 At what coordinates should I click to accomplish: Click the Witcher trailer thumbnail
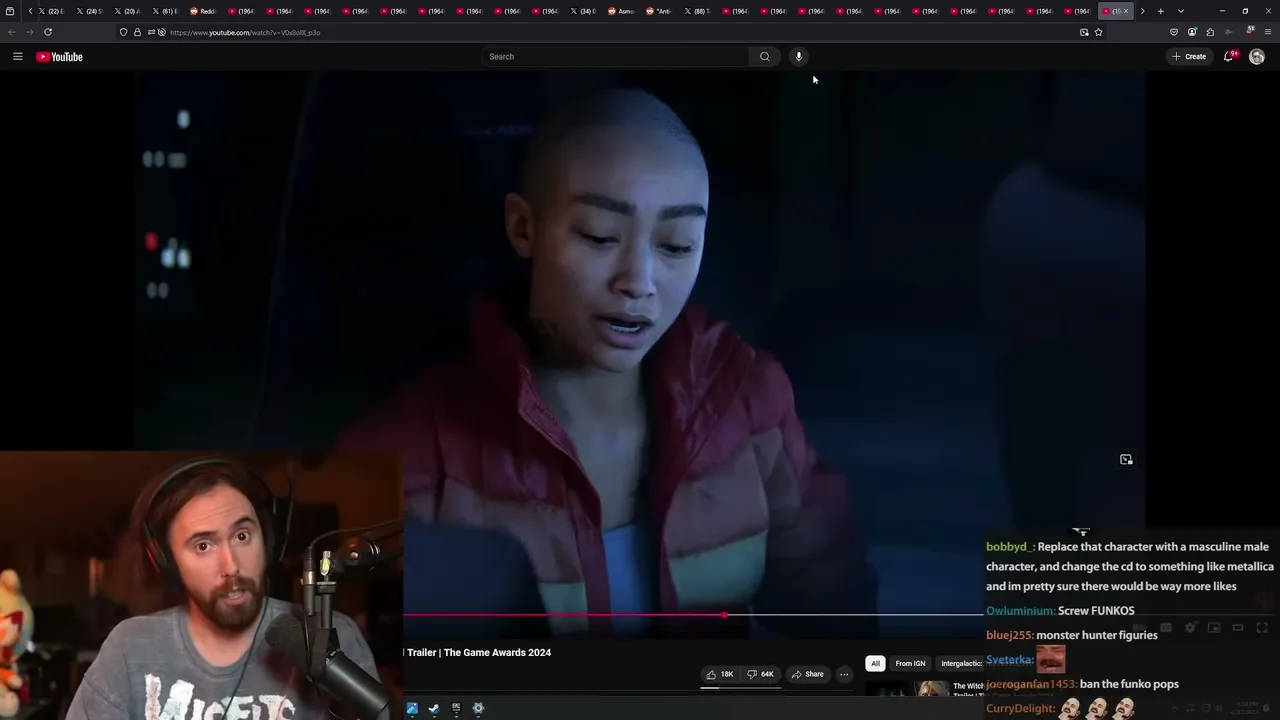pyautogui.click(x=907, y=689)
